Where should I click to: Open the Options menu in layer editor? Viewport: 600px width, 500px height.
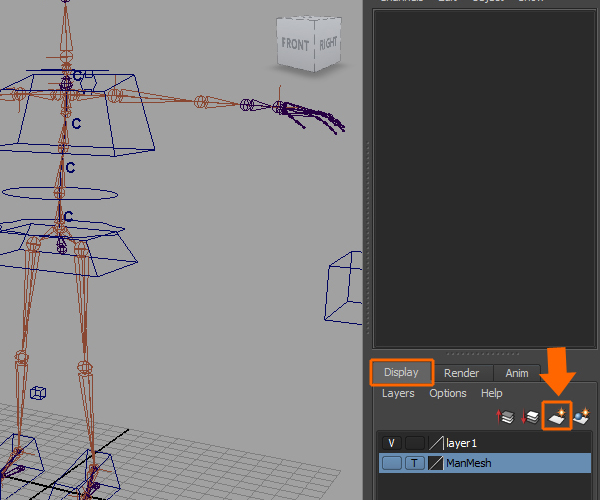[x=448, y=393]
